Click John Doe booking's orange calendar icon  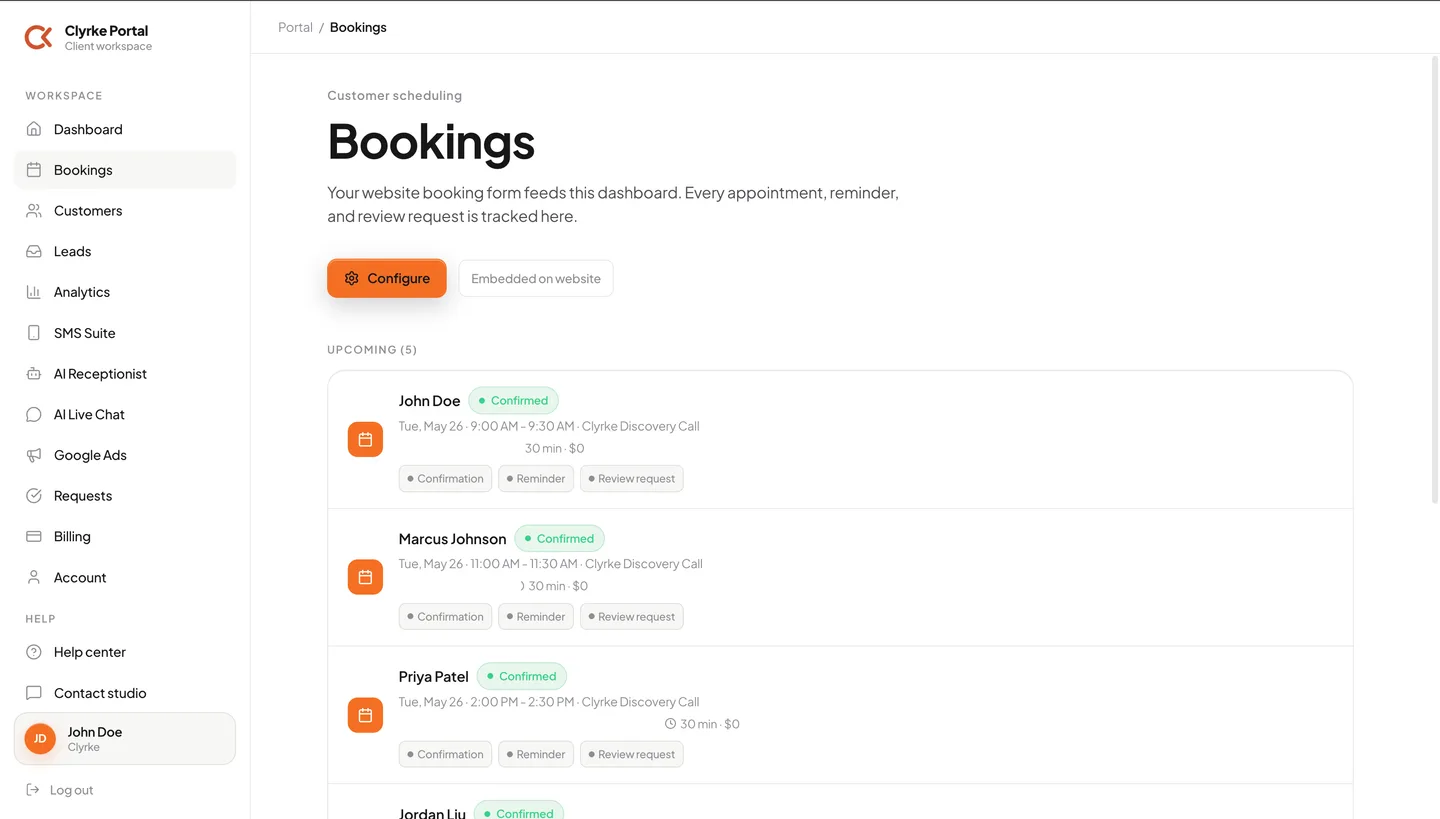365,439
